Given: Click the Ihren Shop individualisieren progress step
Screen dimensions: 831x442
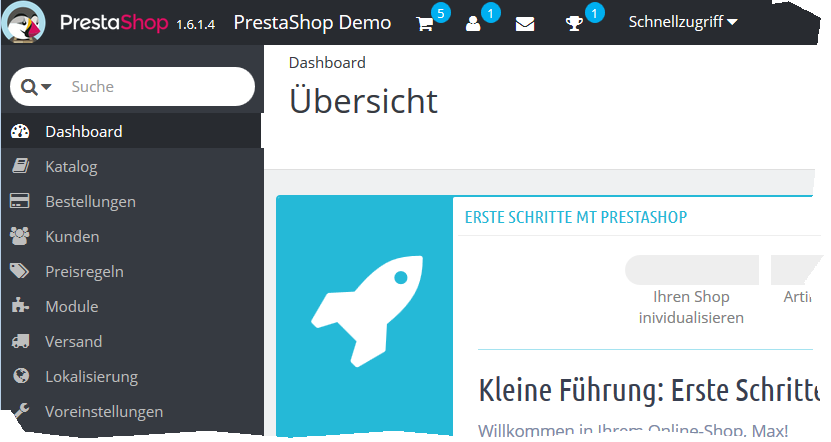Looking at the screenshot, I should pos(691,291).
